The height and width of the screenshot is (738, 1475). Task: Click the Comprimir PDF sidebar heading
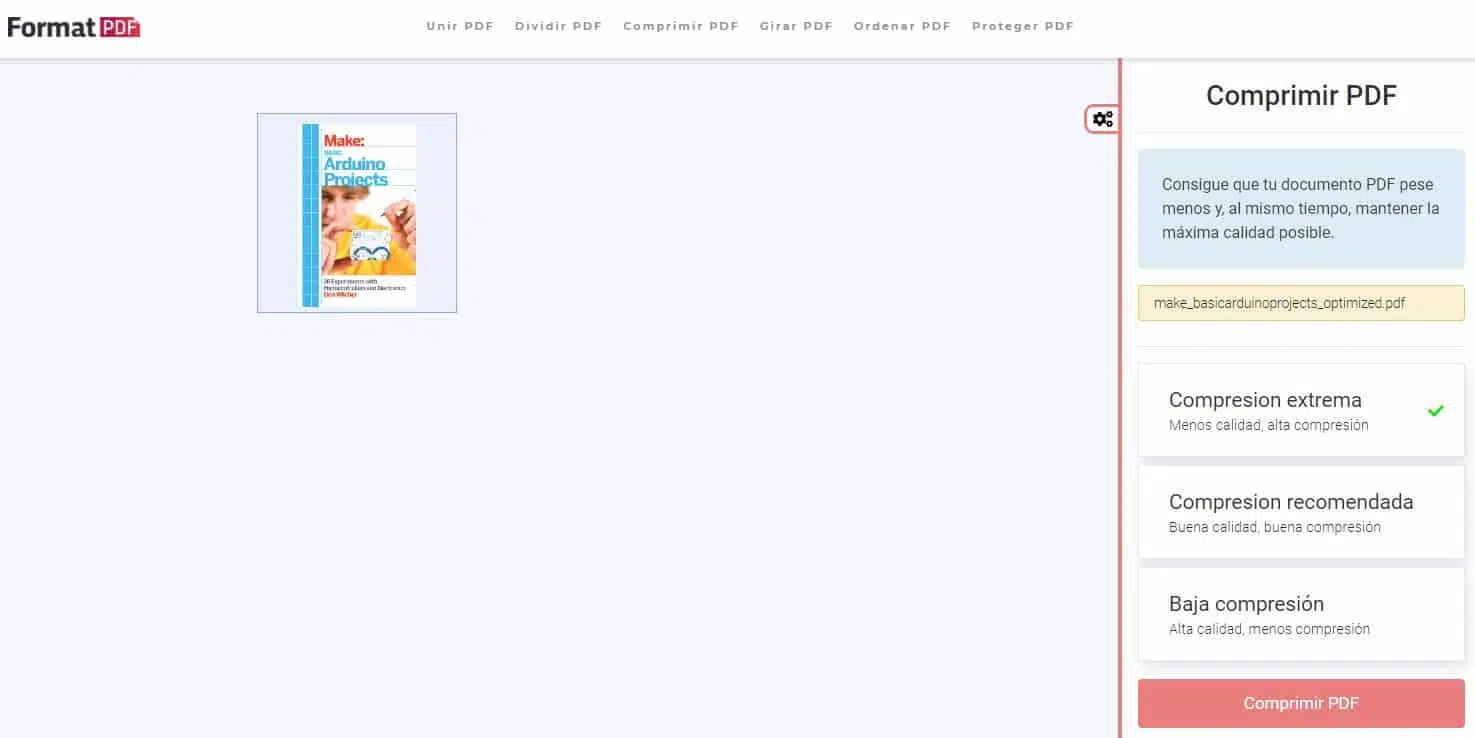coord(1301,96)
